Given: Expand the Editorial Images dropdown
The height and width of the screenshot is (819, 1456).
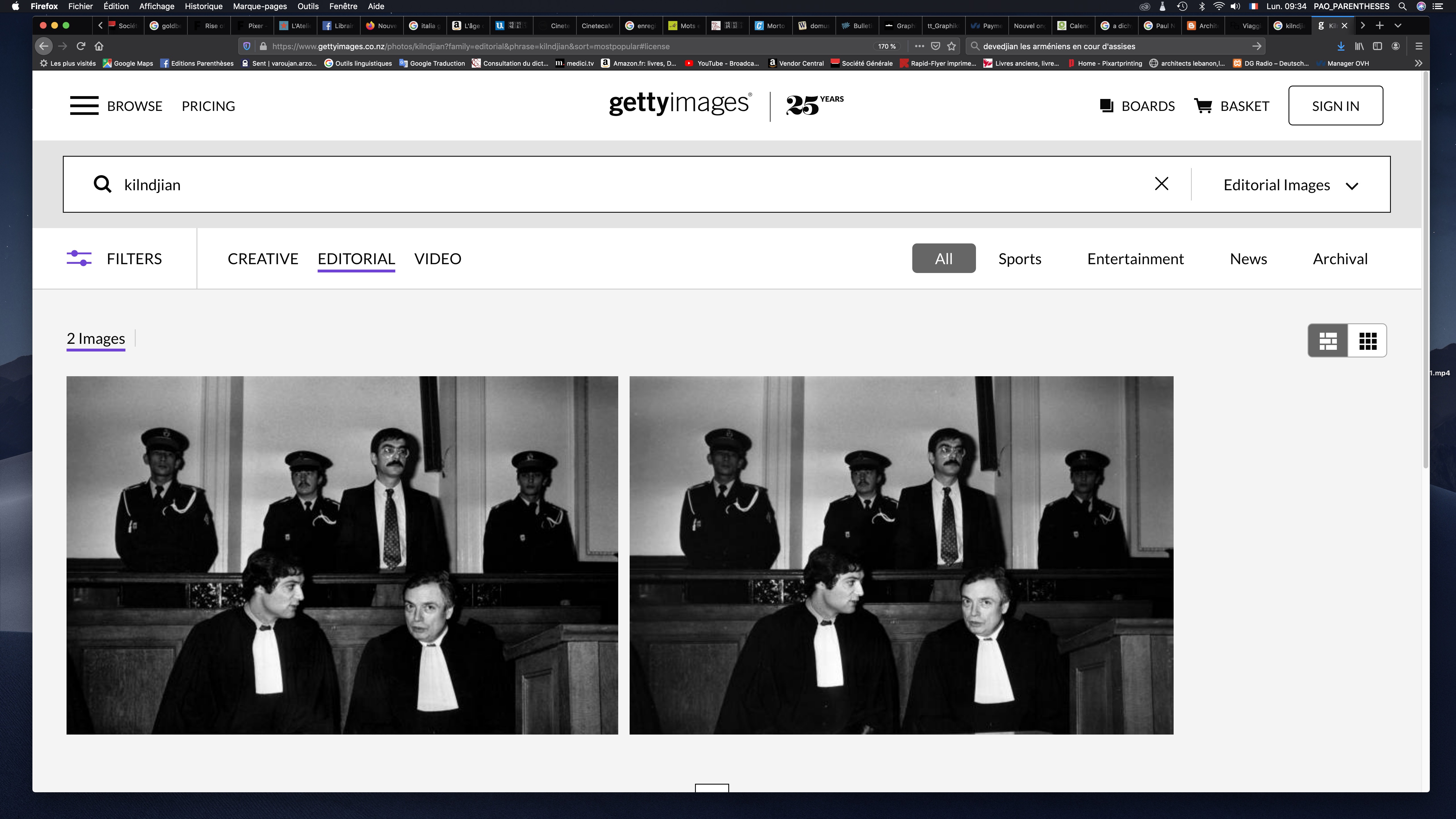Looking at the screenshot, I should point(1291,185).
